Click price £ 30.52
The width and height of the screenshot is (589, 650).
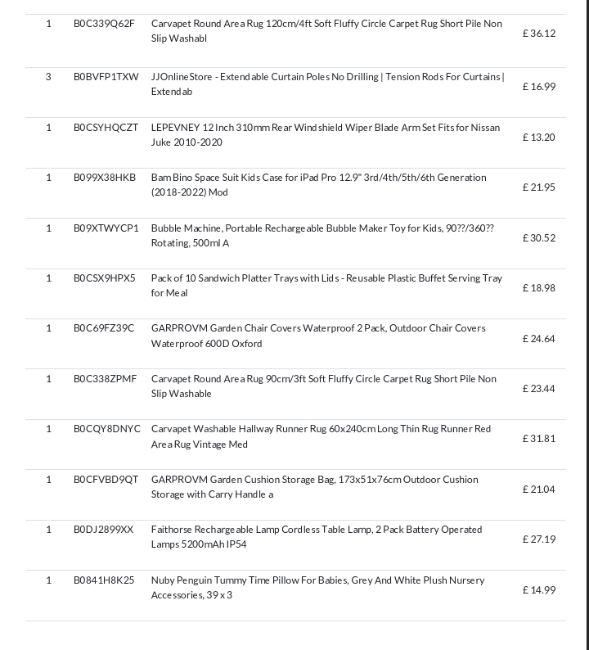coord(539,238)
